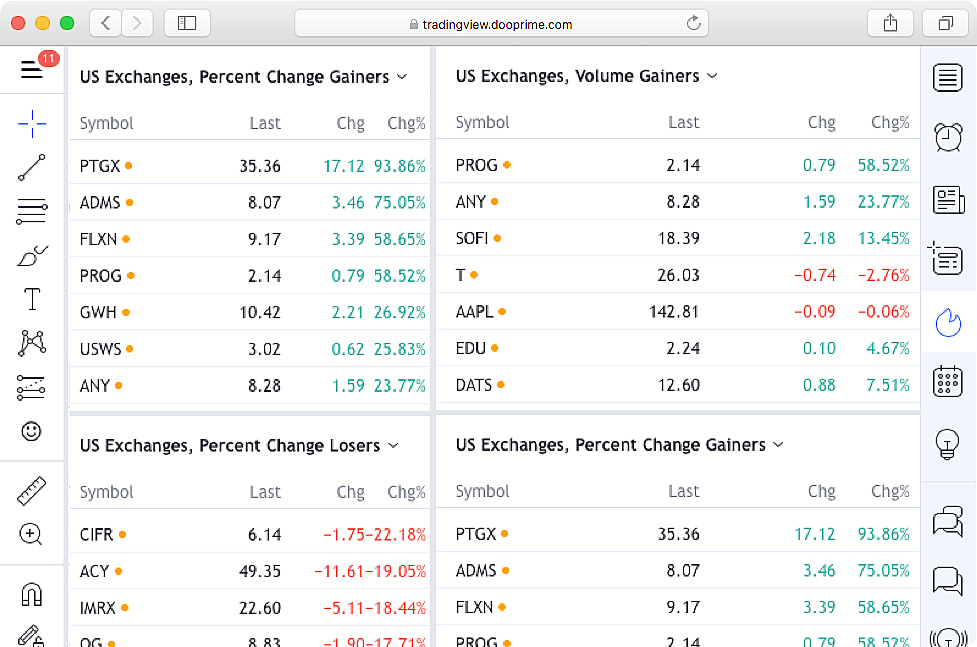
Task: Open the Fibonacci/gann lines tool
Action: pyautogui.click(x=32, y=211)
